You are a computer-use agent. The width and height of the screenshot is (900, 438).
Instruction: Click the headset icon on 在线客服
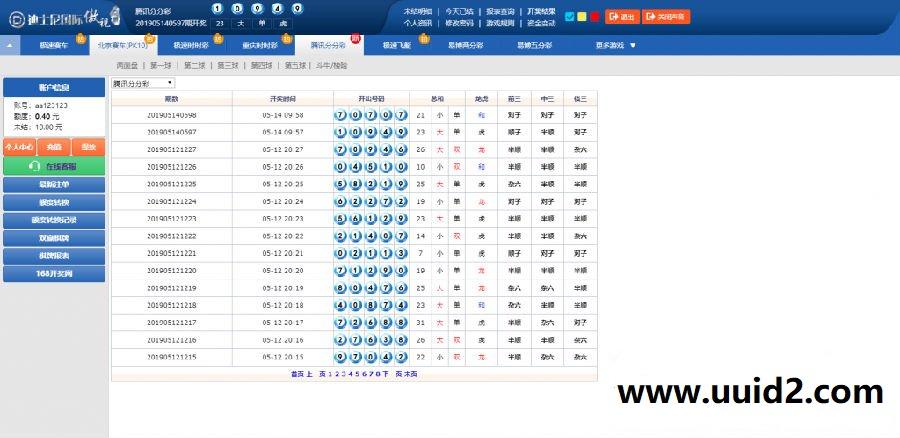(34, 166)
